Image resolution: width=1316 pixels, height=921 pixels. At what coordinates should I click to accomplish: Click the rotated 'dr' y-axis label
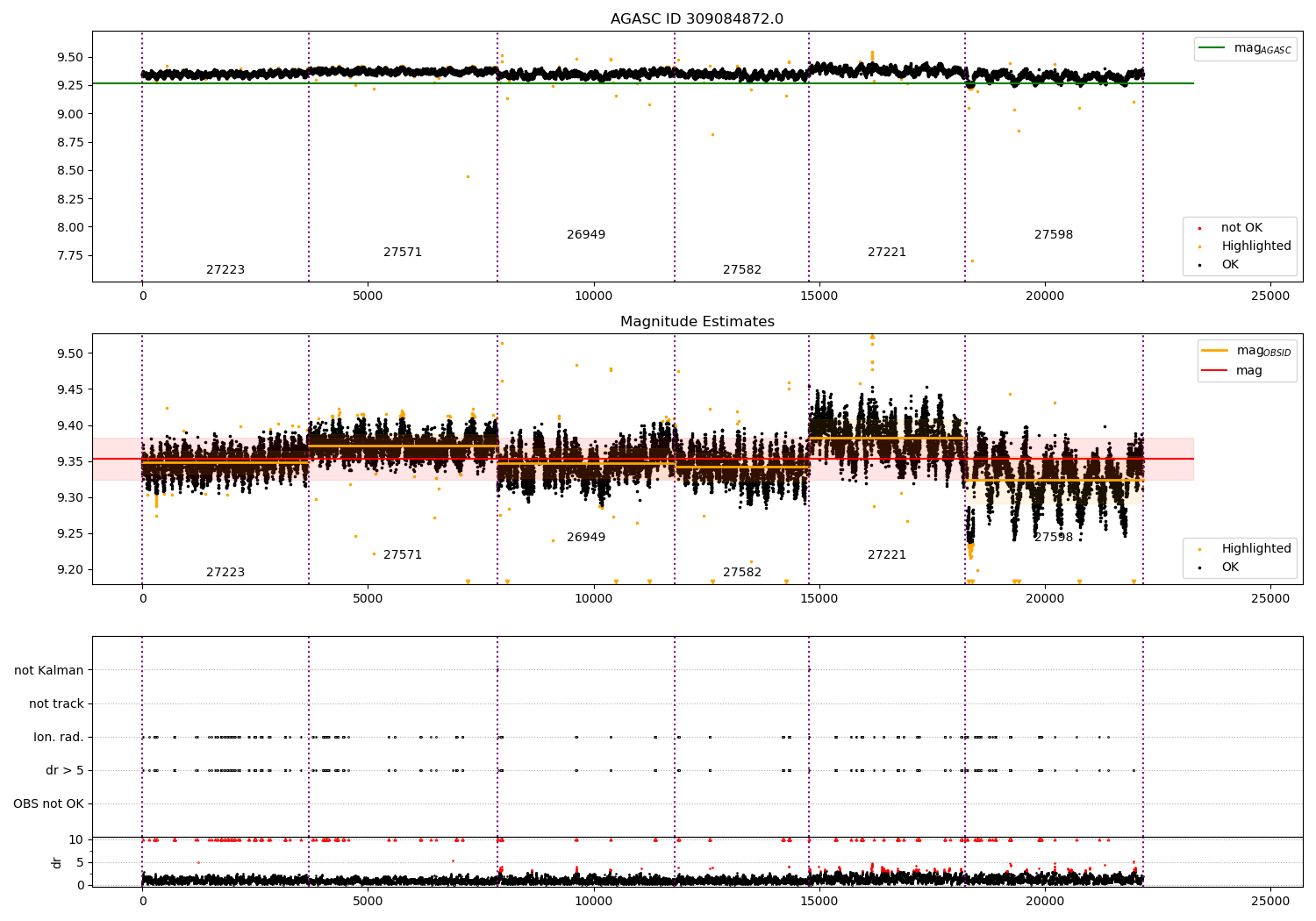(57, 863)
